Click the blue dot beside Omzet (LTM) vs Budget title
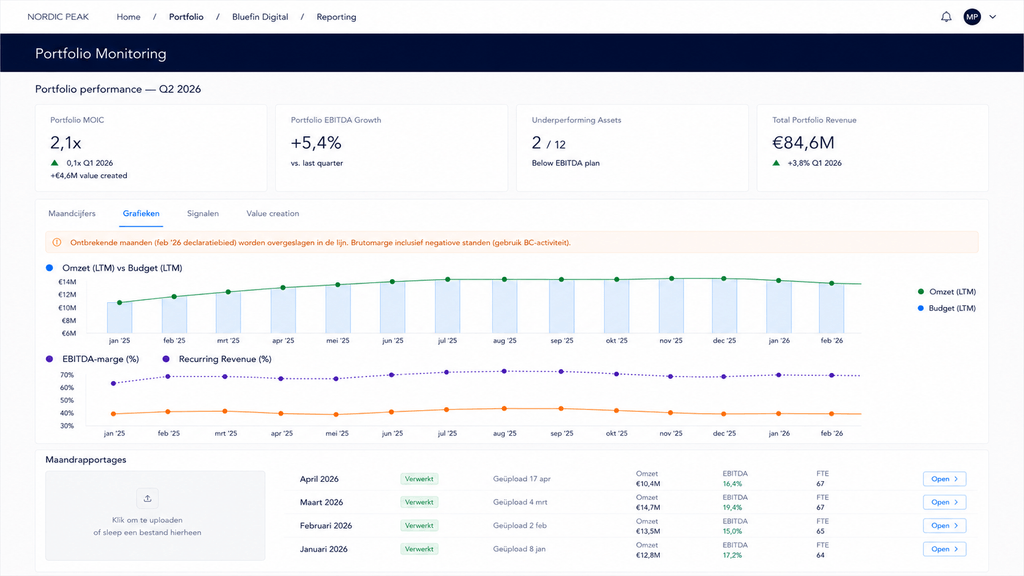The image size is (1024, 576). [x=50, y=268]
